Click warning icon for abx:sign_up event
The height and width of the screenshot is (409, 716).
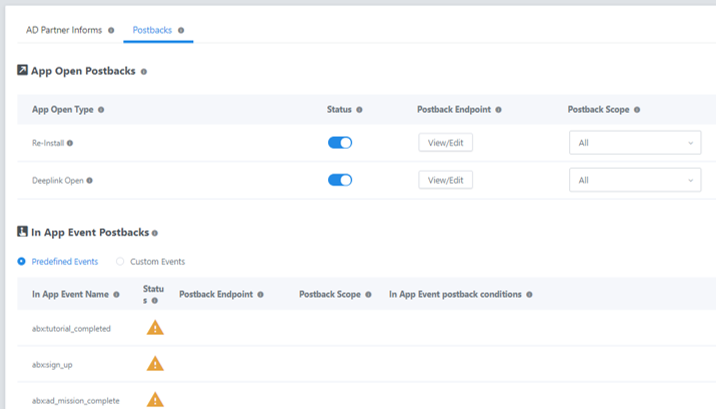(x=155, y=364)
